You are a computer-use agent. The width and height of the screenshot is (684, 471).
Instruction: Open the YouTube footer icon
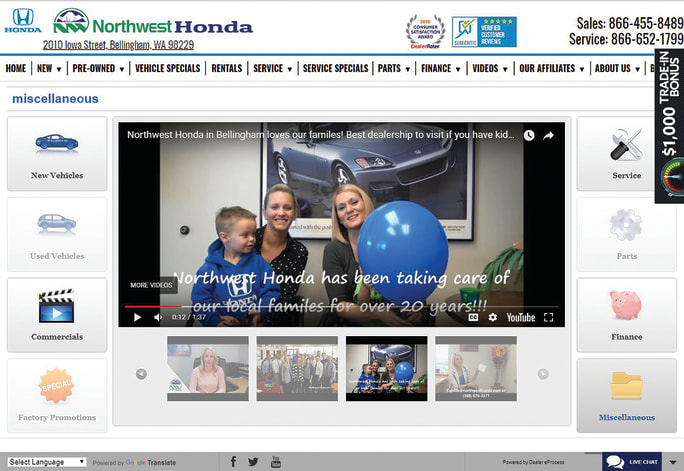276,461
